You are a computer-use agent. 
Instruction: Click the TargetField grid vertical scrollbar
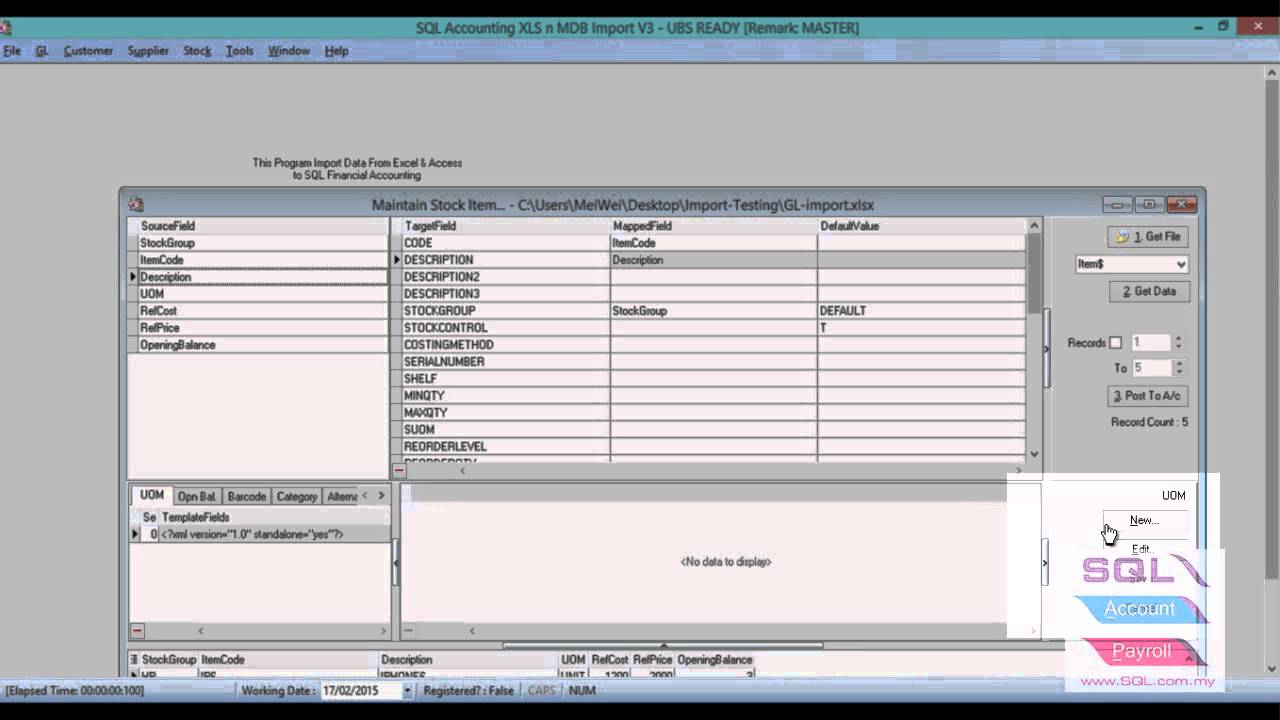pos(1034,339)
